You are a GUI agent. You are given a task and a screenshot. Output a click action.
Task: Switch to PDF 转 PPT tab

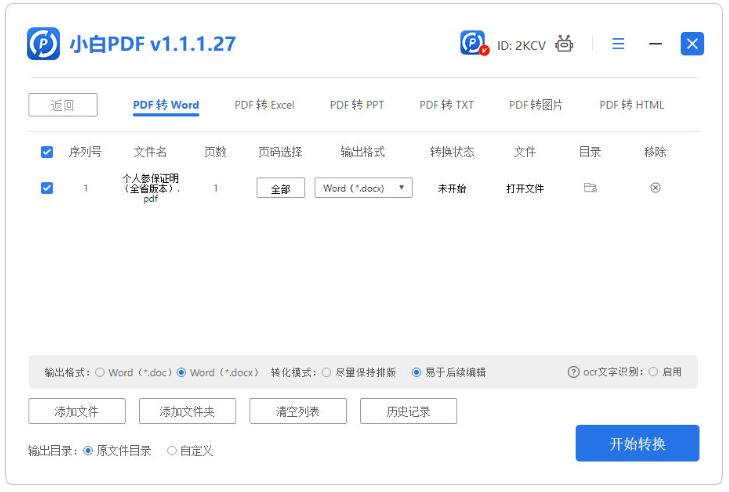(357, 105)
